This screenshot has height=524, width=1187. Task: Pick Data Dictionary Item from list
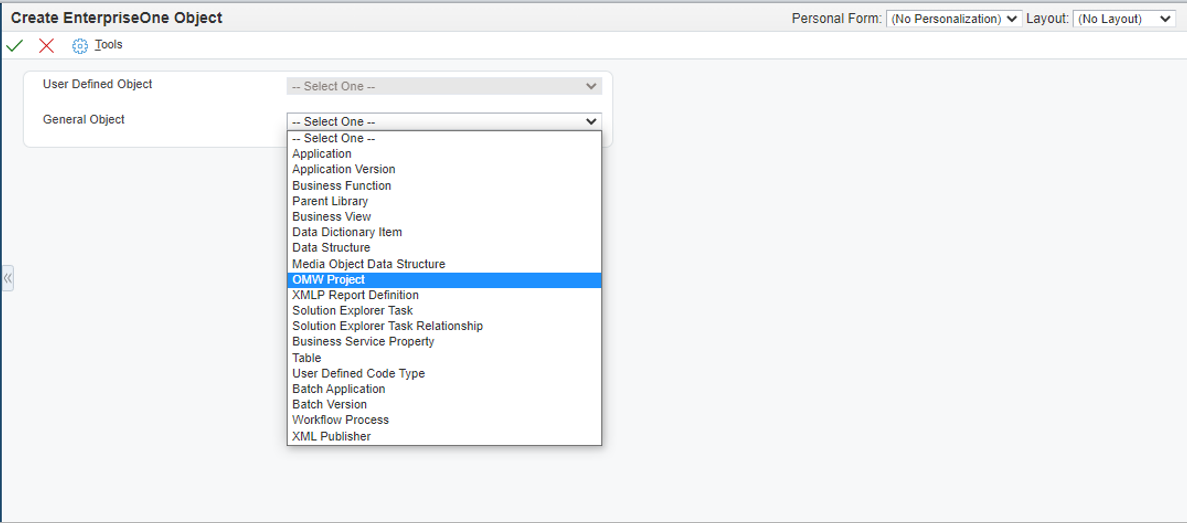coord(346,232)
